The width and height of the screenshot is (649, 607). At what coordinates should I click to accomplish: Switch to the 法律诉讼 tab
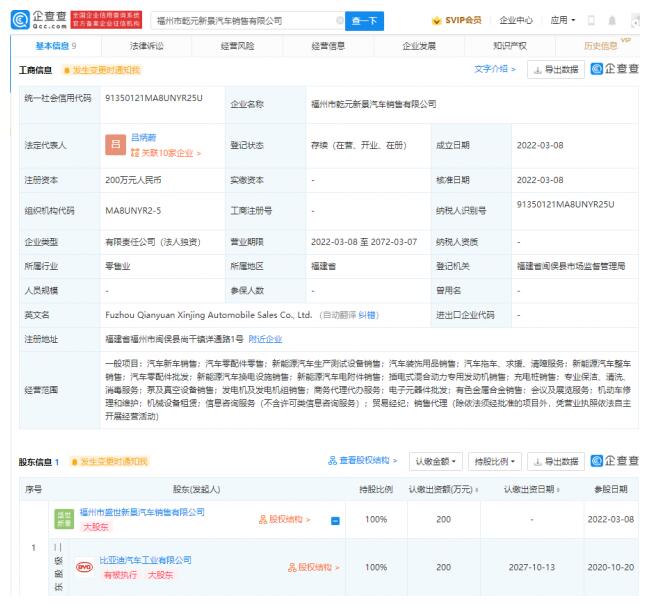point(150,46)
